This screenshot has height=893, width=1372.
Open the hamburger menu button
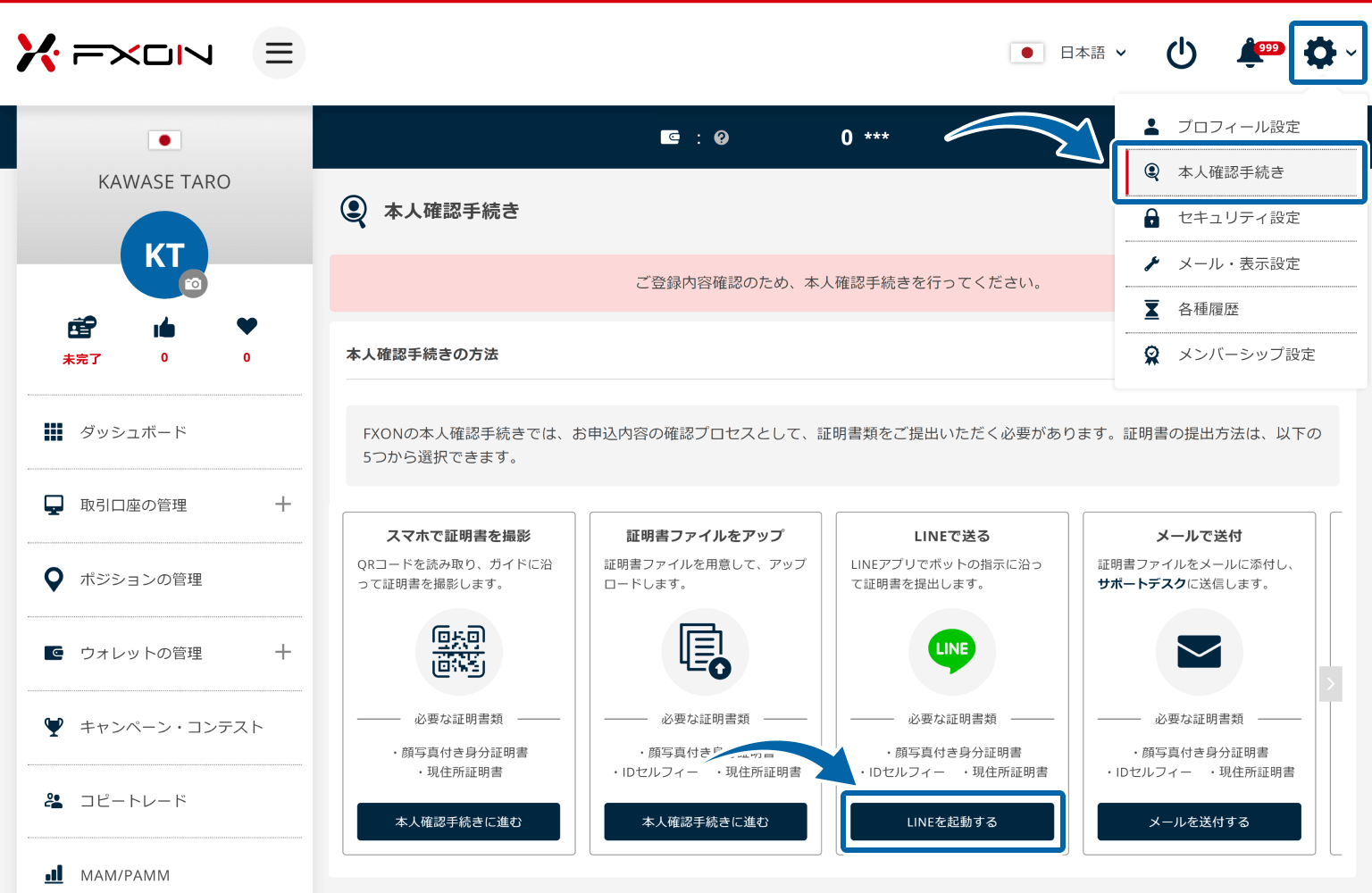(x=279, y=53)
